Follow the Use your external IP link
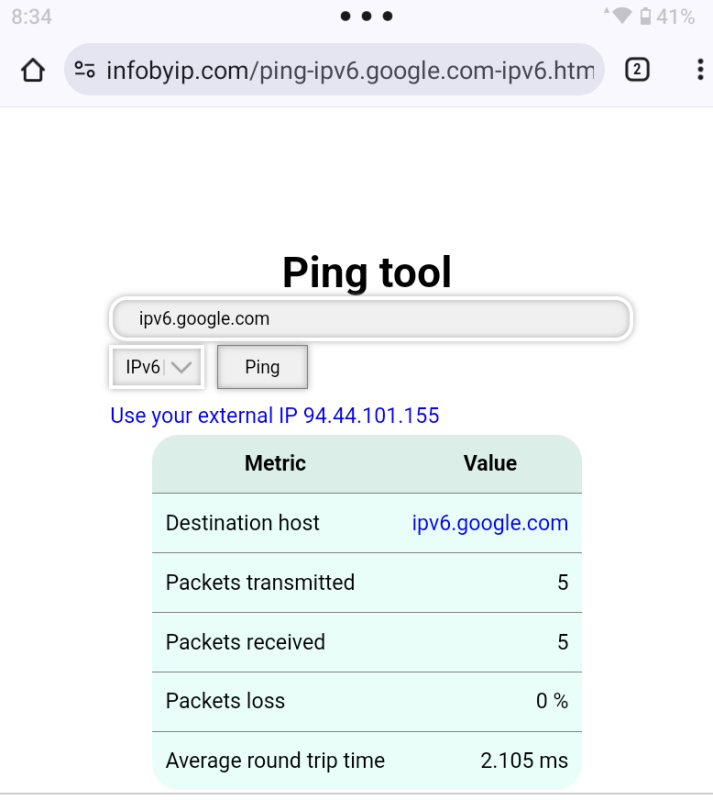Screen dimensions: 713x800 click(275, 415)
